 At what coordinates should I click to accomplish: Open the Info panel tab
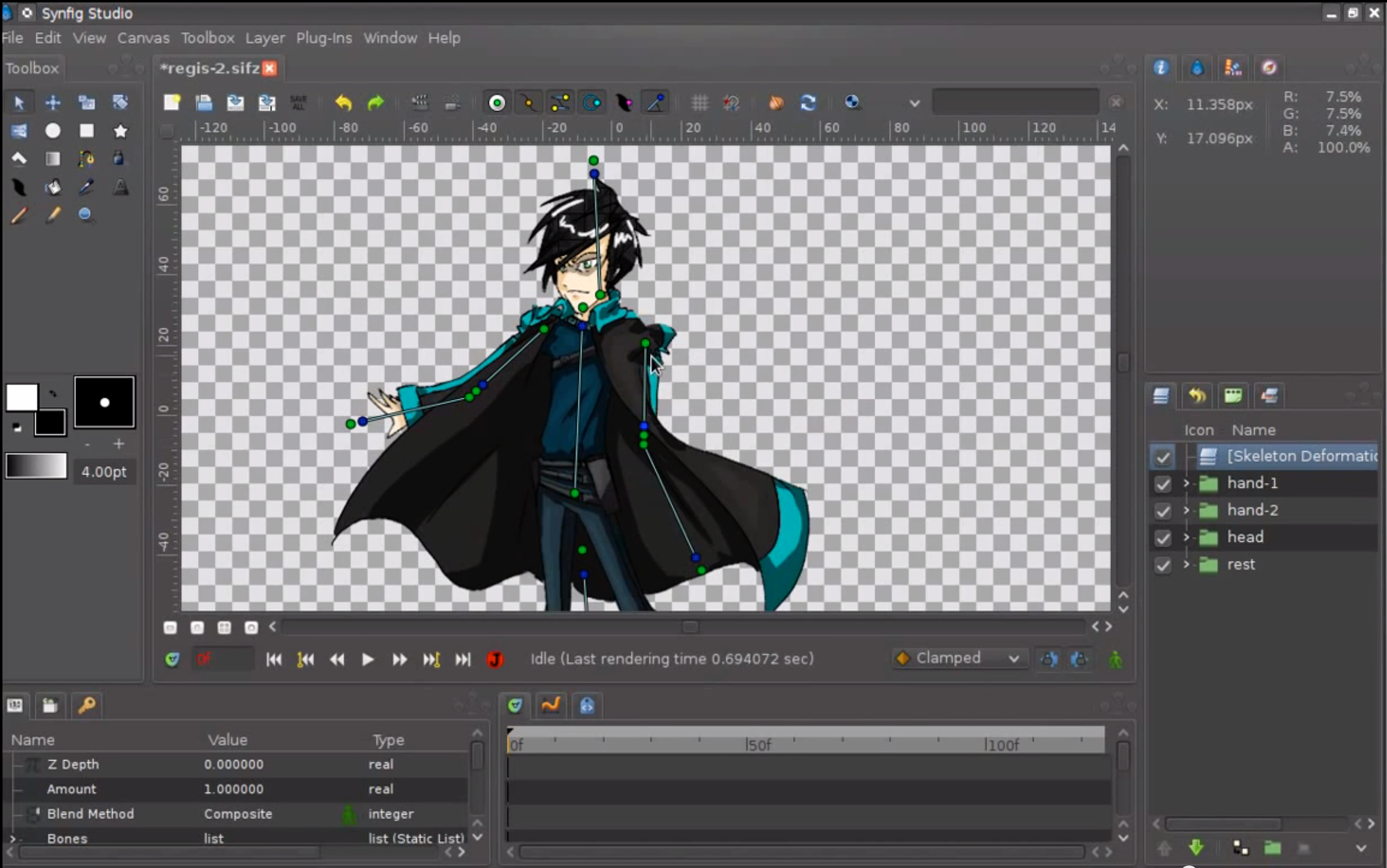click(1161, 68)
